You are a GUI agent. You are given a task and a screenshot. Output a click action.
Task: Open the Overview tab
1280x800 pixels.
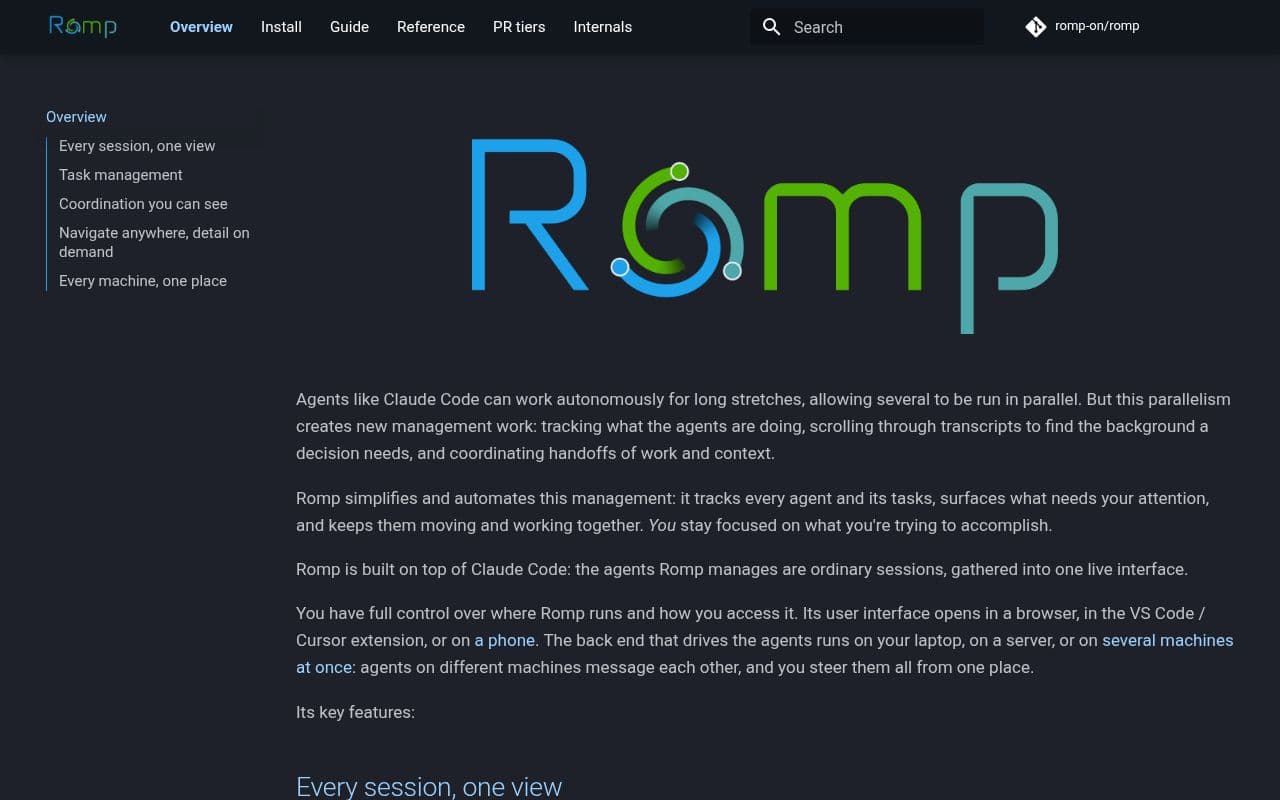[201, 27]
